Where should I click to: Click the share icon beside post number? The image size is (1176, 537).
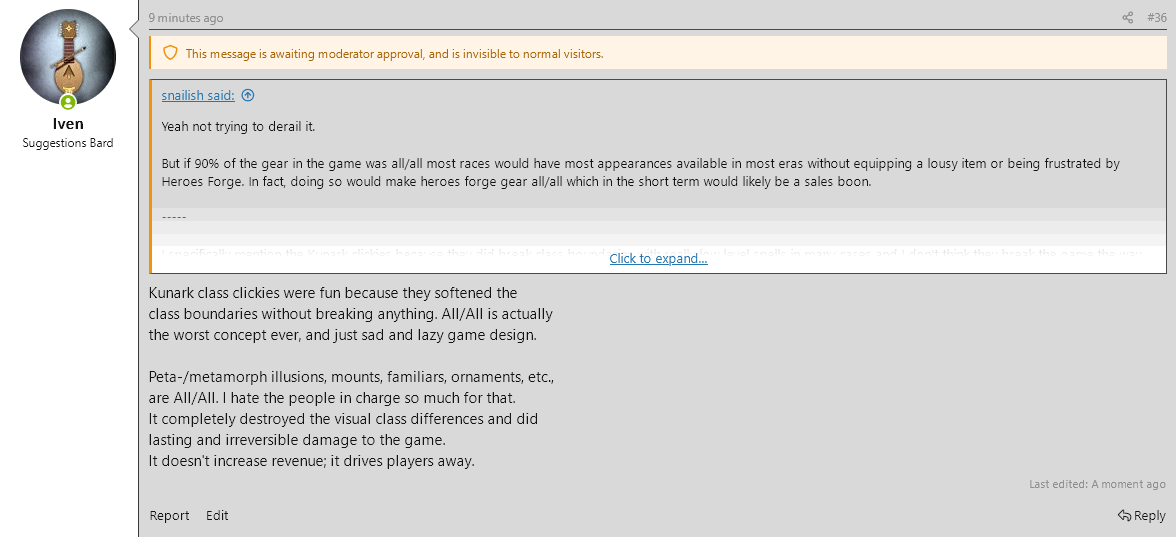click(x=1128, y=18)
